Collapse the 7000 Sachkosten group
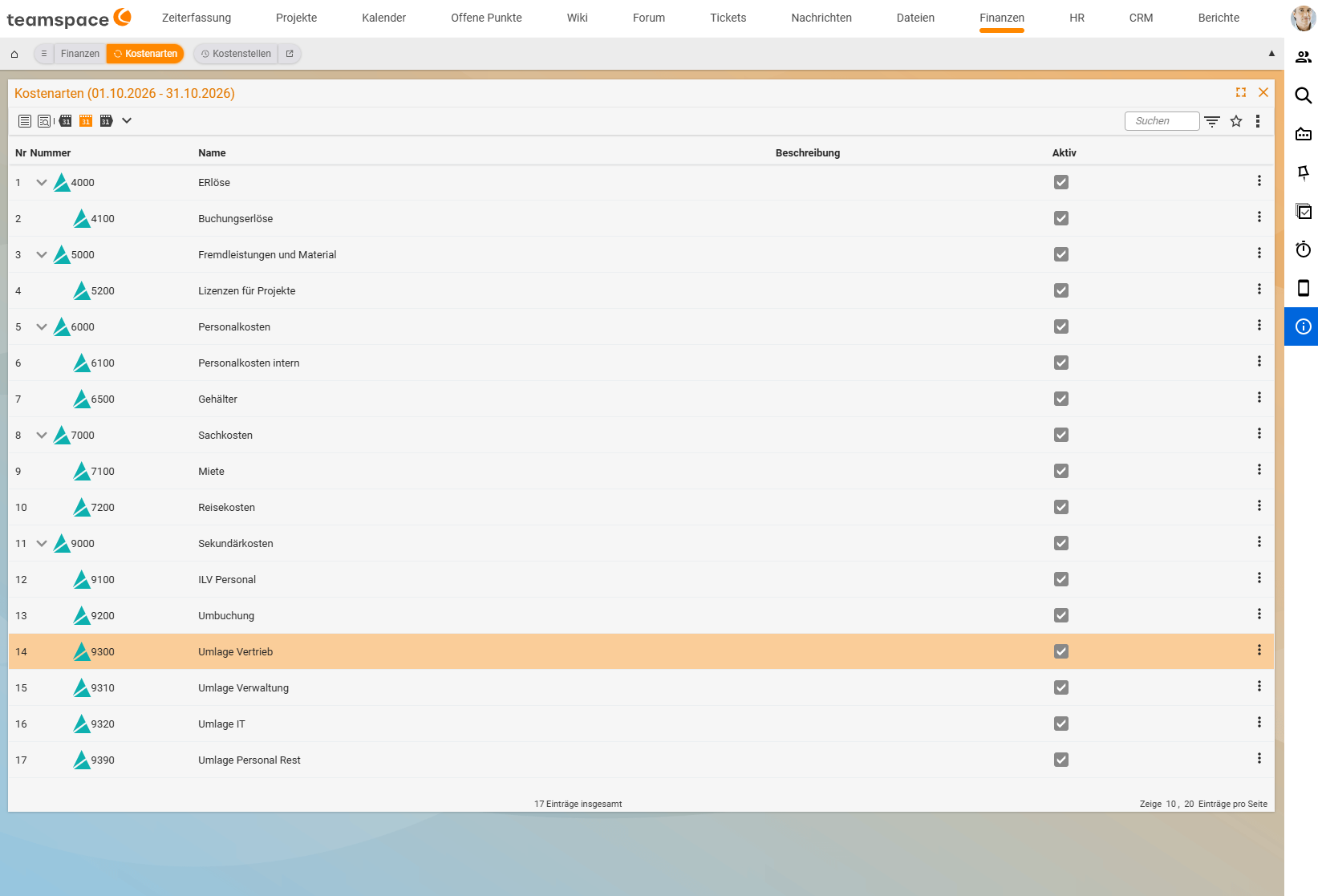The width and height of the screenshot is (1318, 896). coord(42,436)
